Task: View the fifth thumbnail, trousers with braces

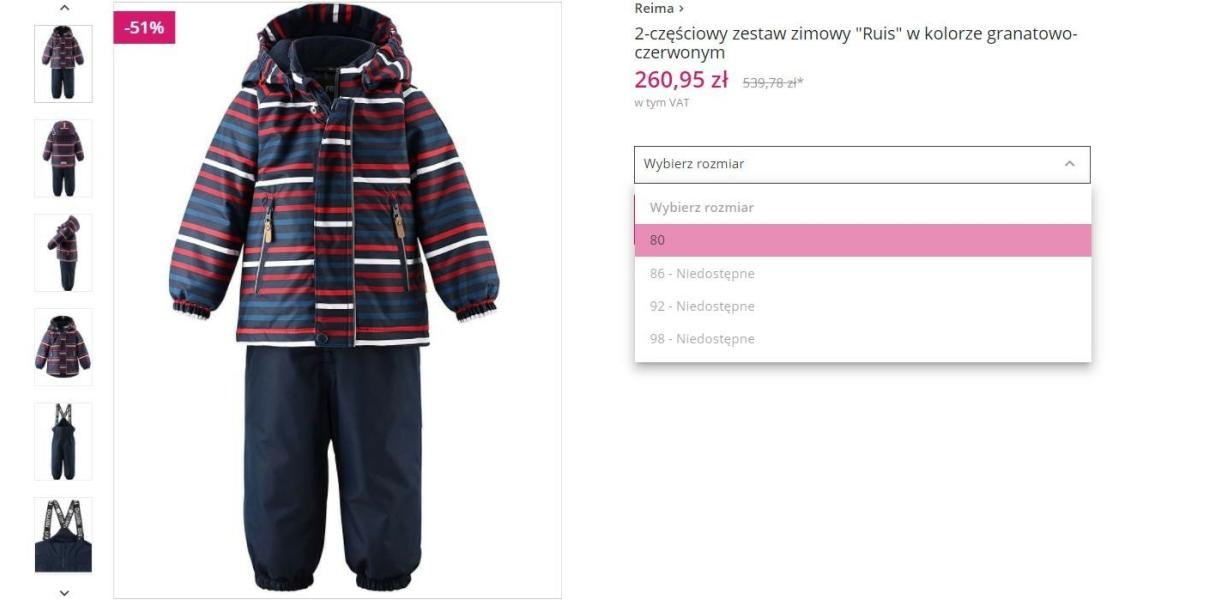Action: click(x=63, y=442)
